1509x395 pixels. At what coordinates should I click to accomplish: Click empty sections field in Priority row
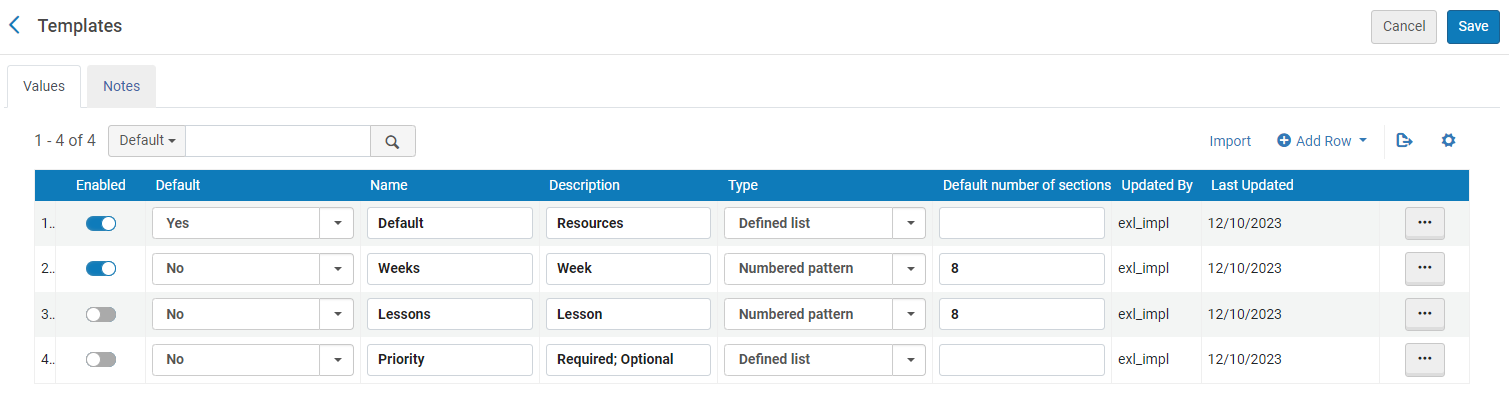[x=1022, y=359]
